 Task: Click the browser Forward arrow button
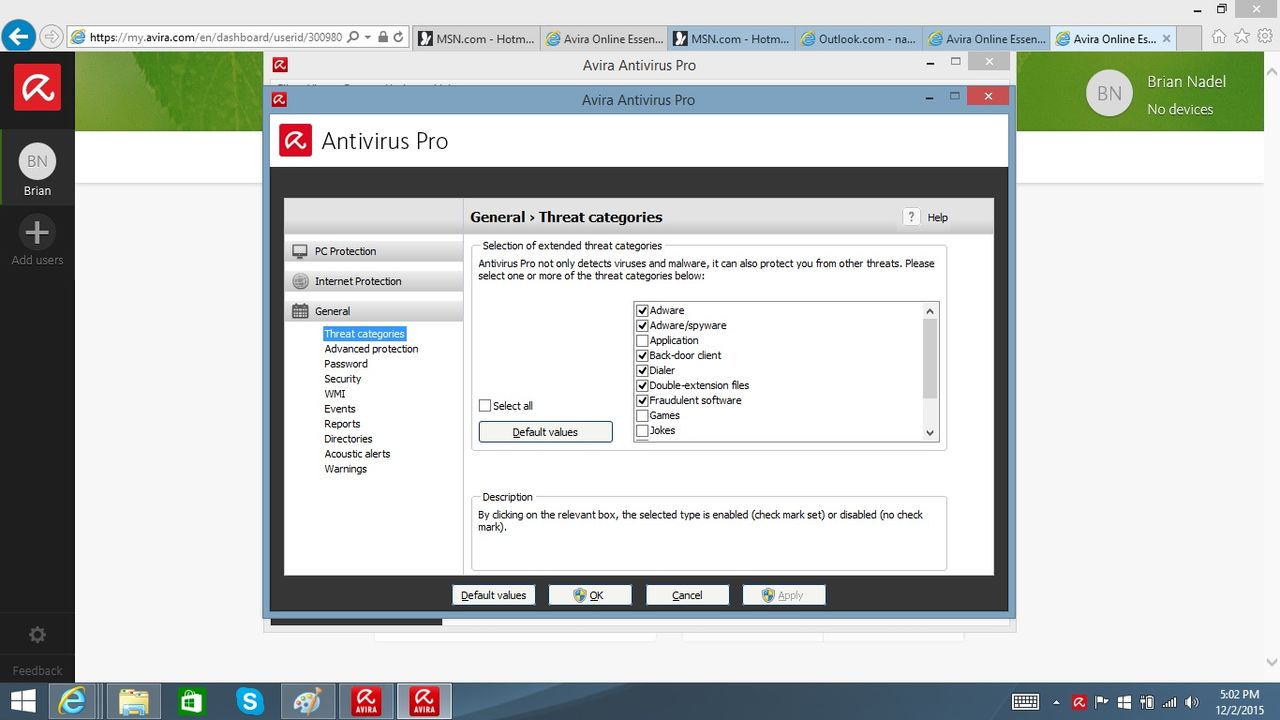[x=51, y=37]
